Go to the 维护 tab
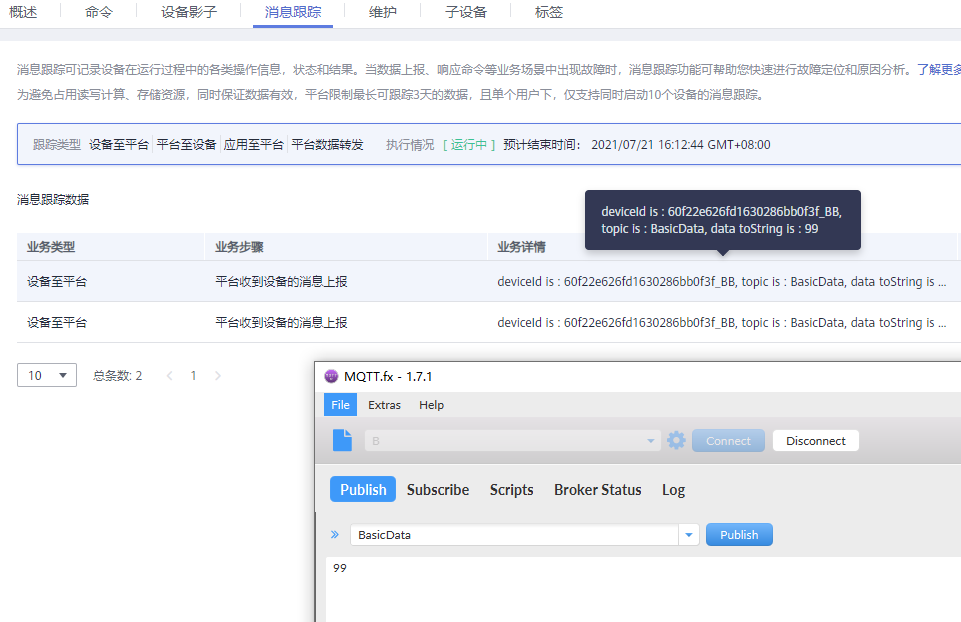 click(382, 12)
